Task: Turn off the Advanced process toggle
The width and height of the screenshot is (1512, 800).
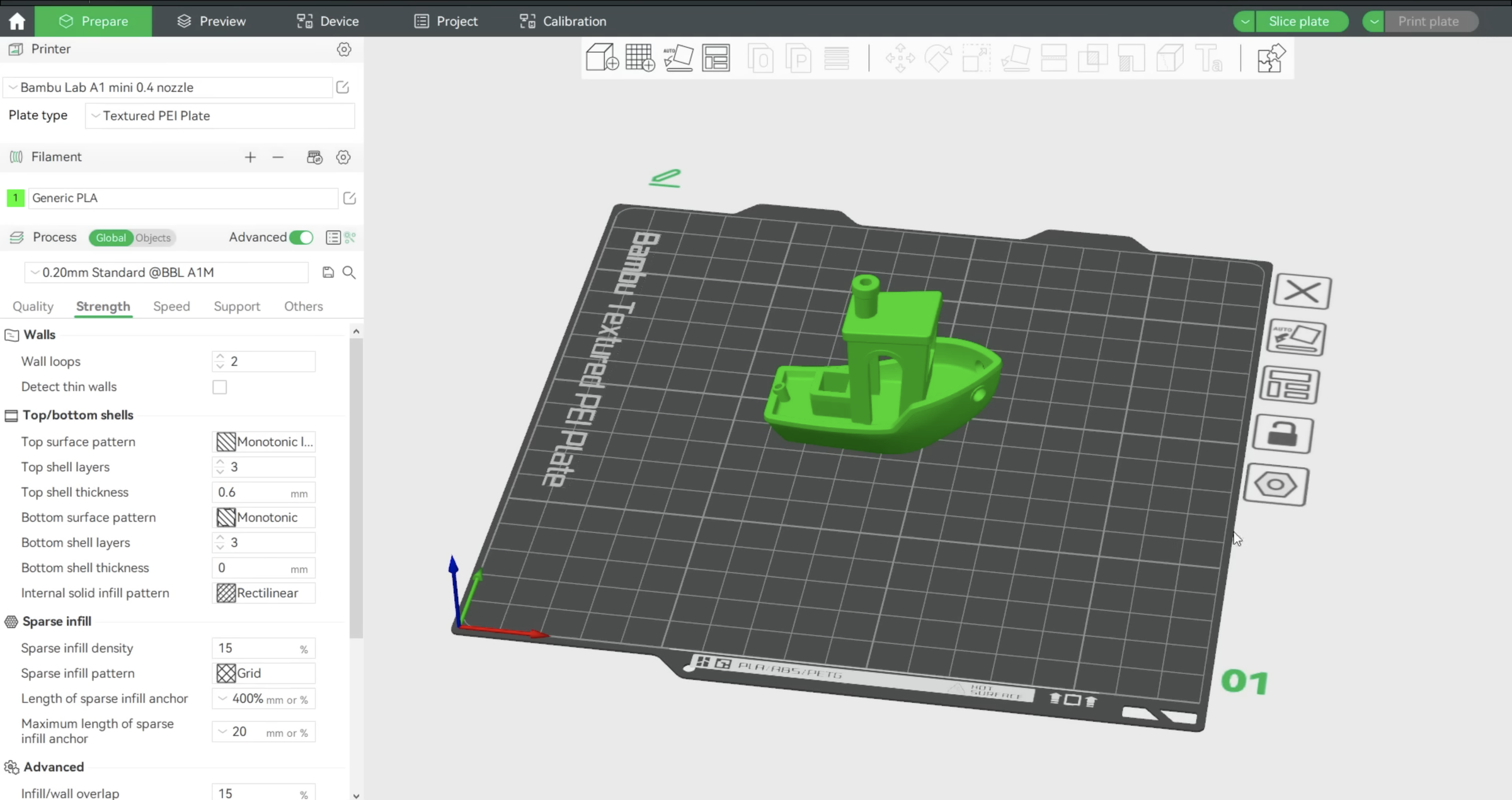Action: 301,237
